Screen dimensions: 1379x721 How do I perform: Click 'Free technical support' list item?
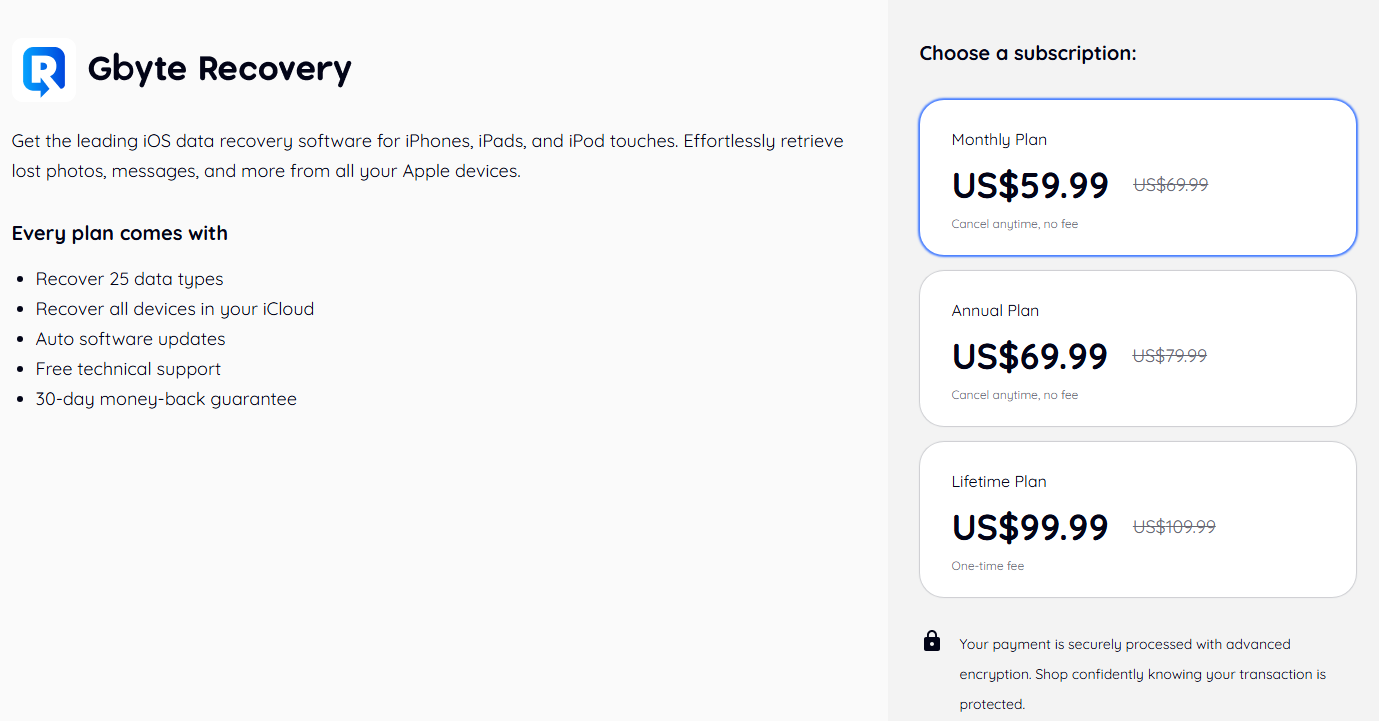(128, 369)
